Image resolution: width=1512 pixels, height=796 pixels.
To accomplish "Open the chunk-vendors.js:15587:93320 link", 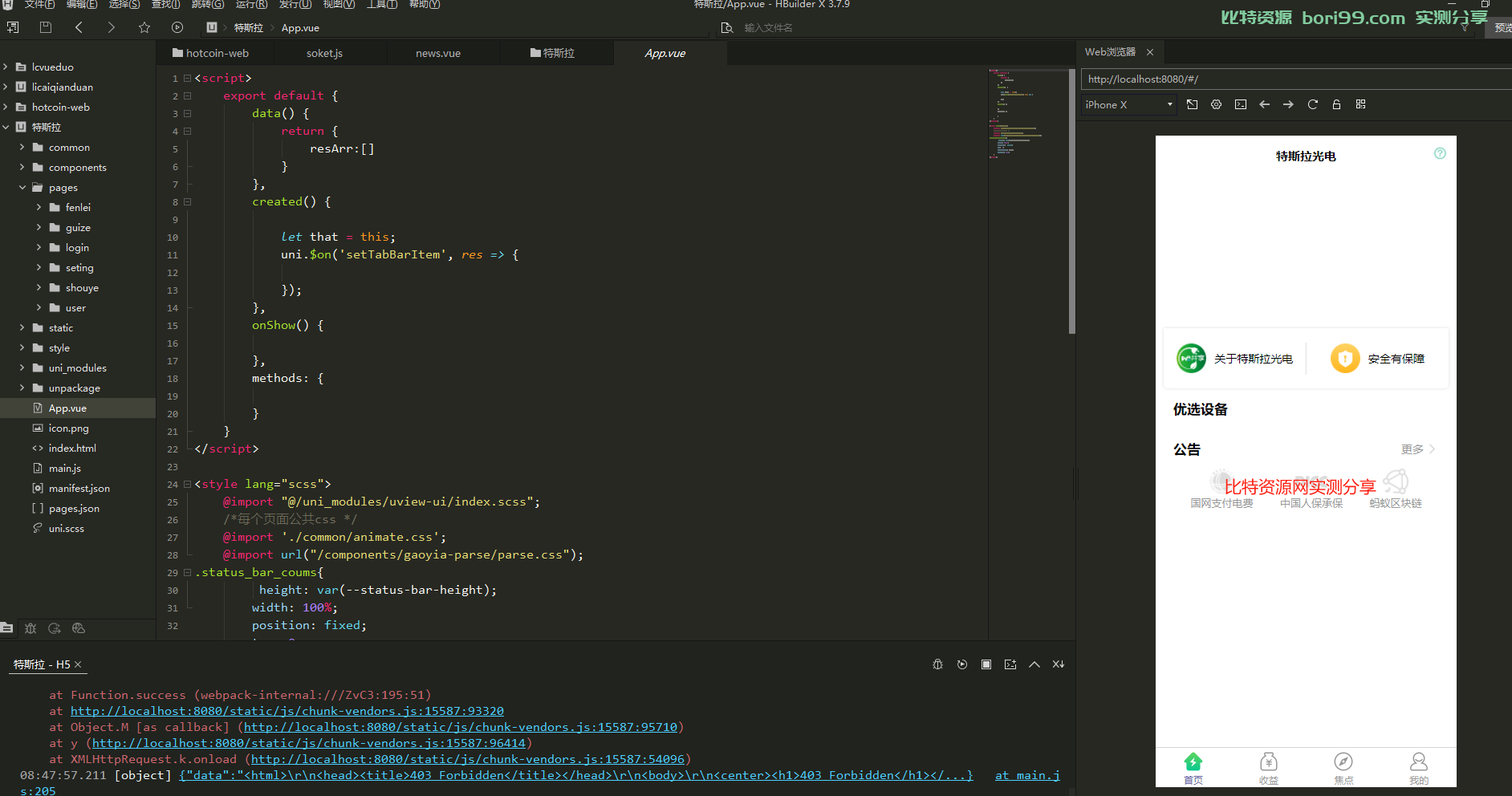I will tap(287, 711).
